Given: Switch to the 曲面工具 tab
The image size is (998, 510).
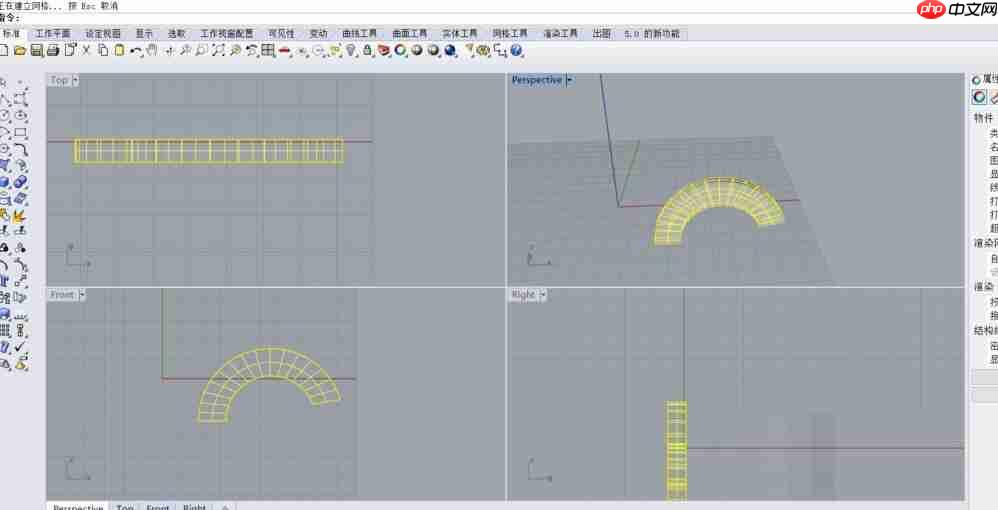Looking at the screenshot, I should click(410, 34).
